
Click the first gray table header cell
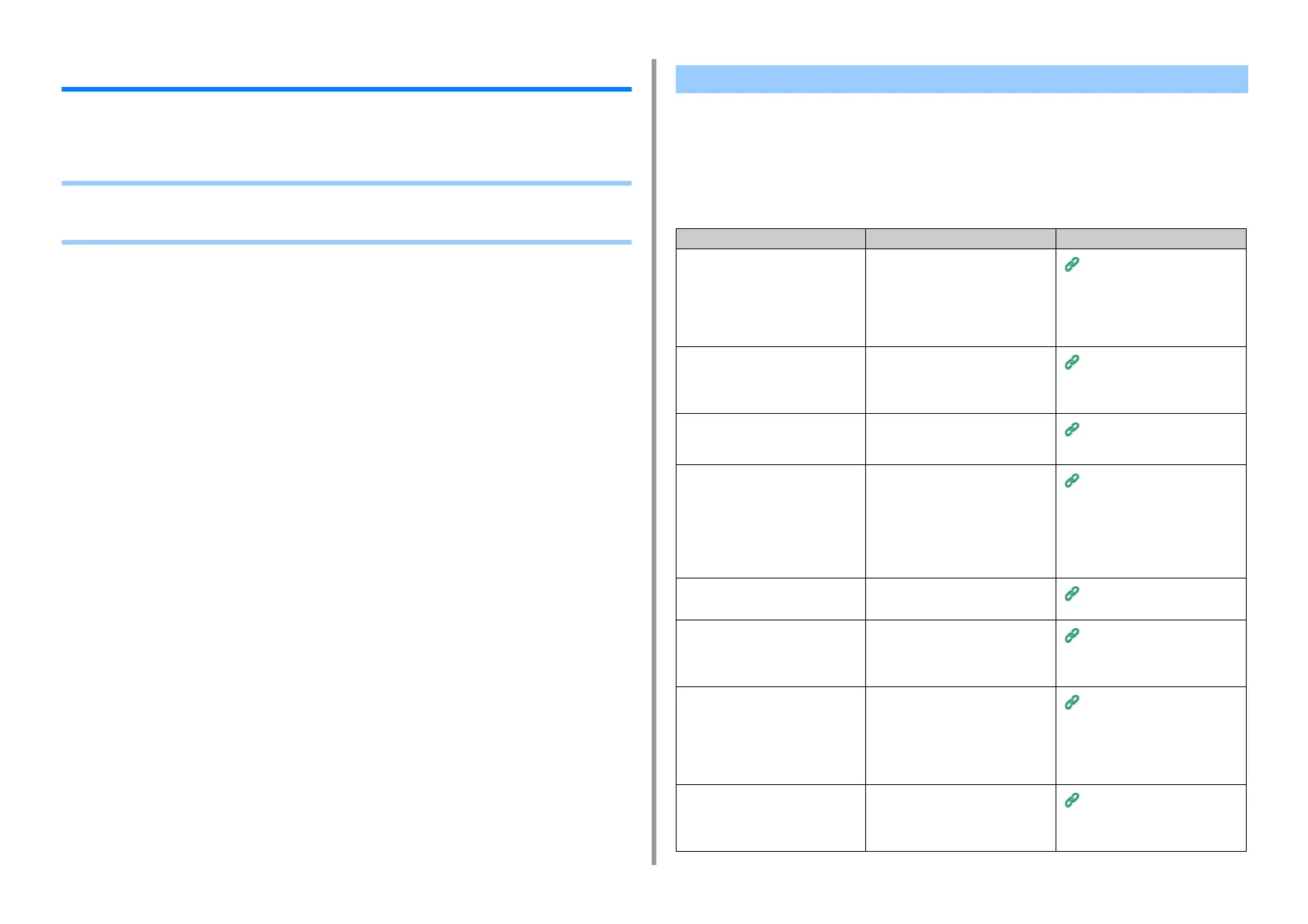click(771, 238)
